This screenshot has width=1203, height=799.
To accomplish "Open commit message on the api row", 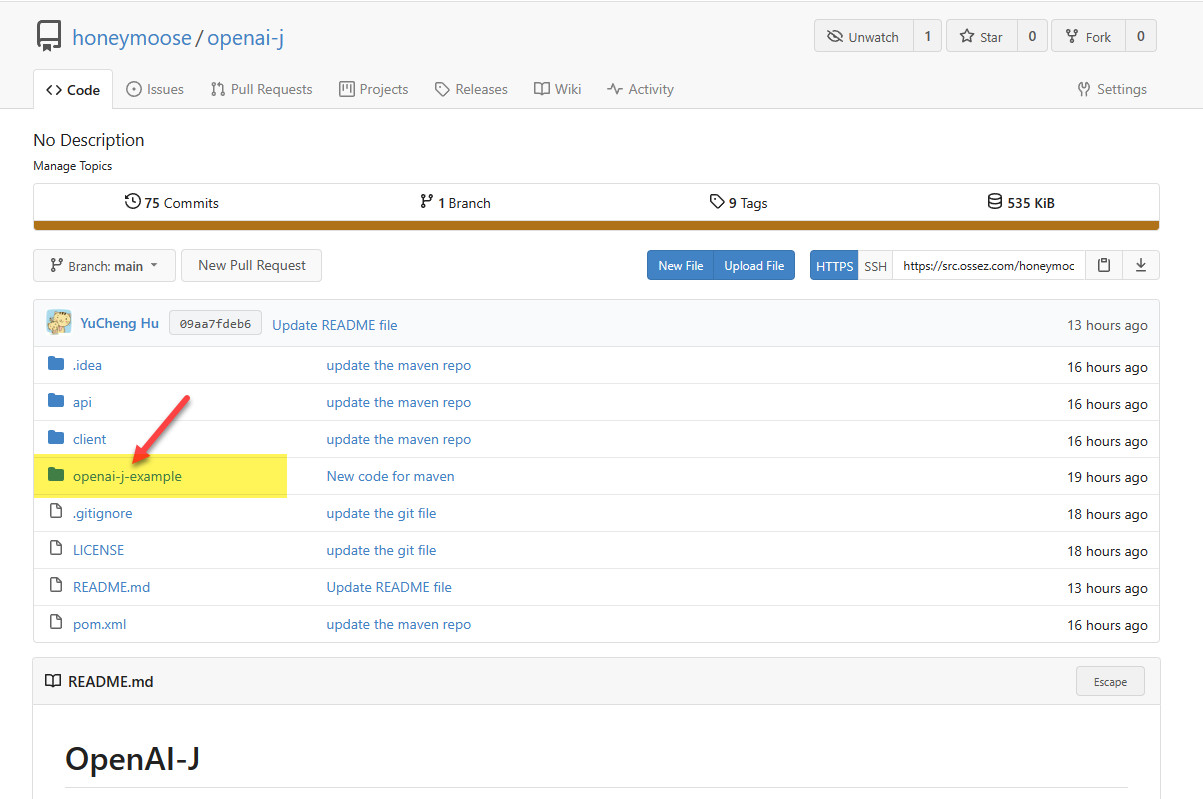I will [399, 402].
